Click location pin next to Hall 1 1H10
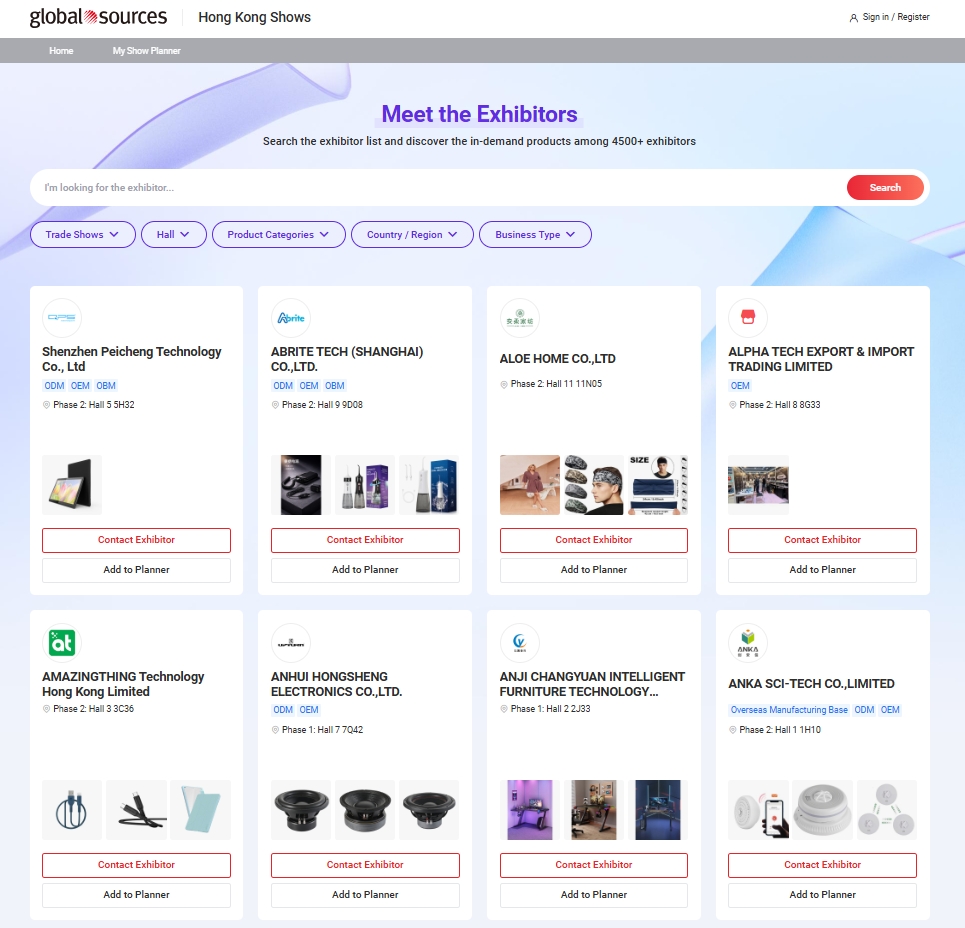 coord(732,730)
